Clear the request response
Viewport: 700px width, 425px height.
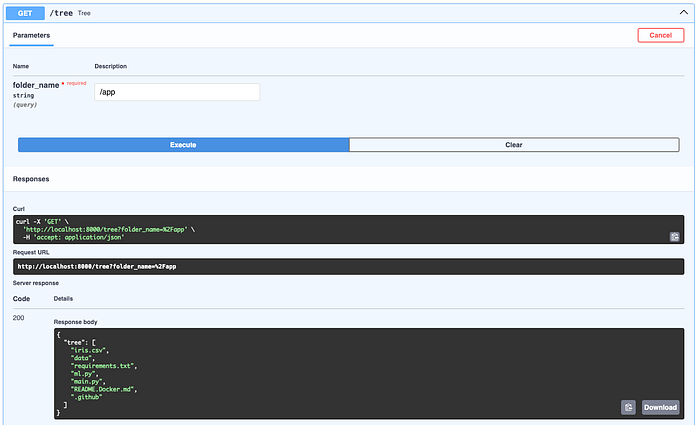coord(514,145)
